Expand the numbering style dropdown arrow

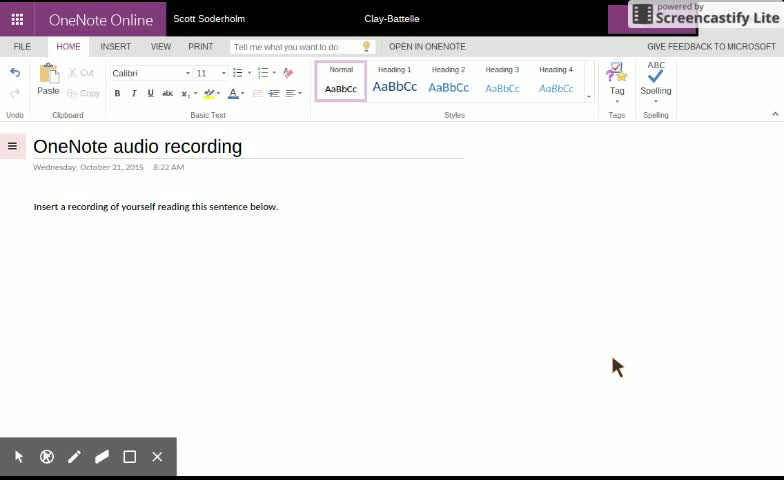pyautogui.click(x=274, y=73)
